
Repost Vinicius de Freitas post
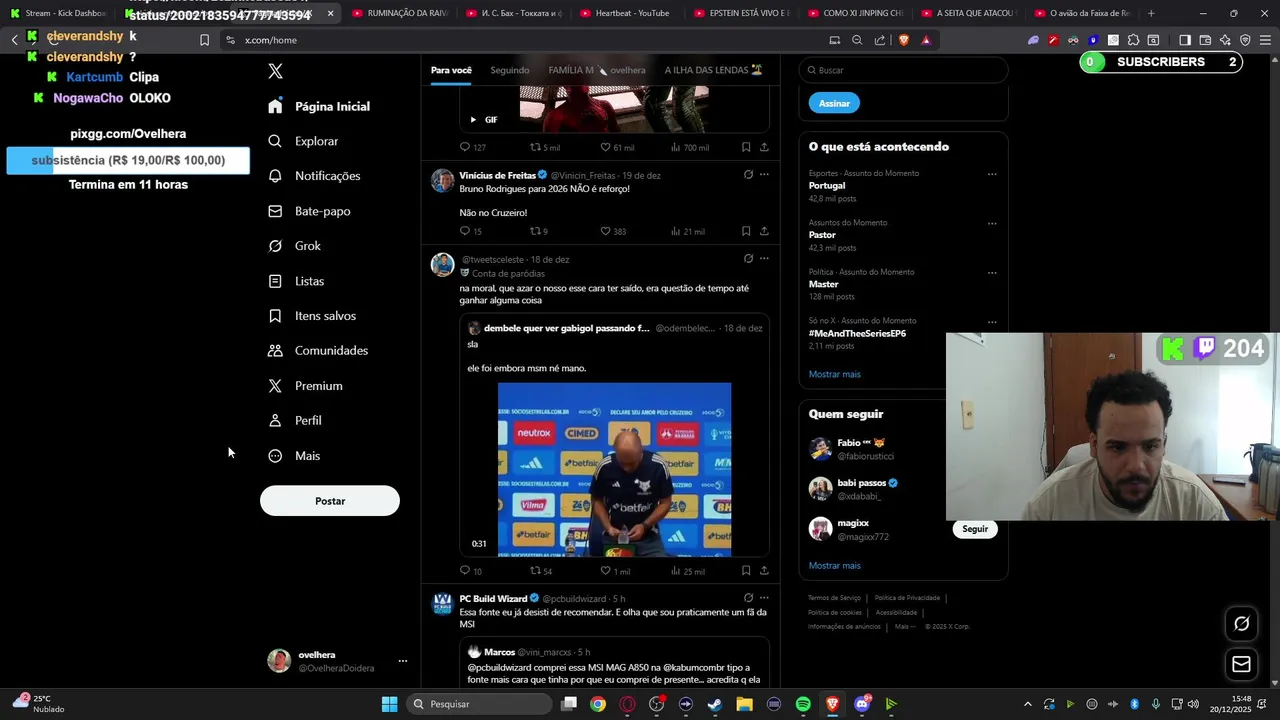(535, 231)
